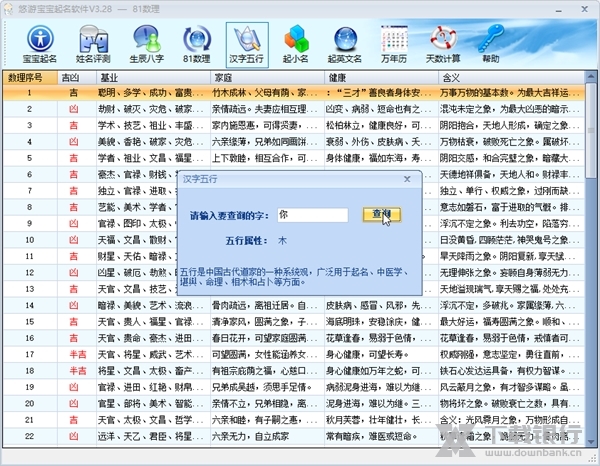The height and width of the screenshot is (466, 600).
Task: Open the 起小名 tool
Action: (296, 44)
